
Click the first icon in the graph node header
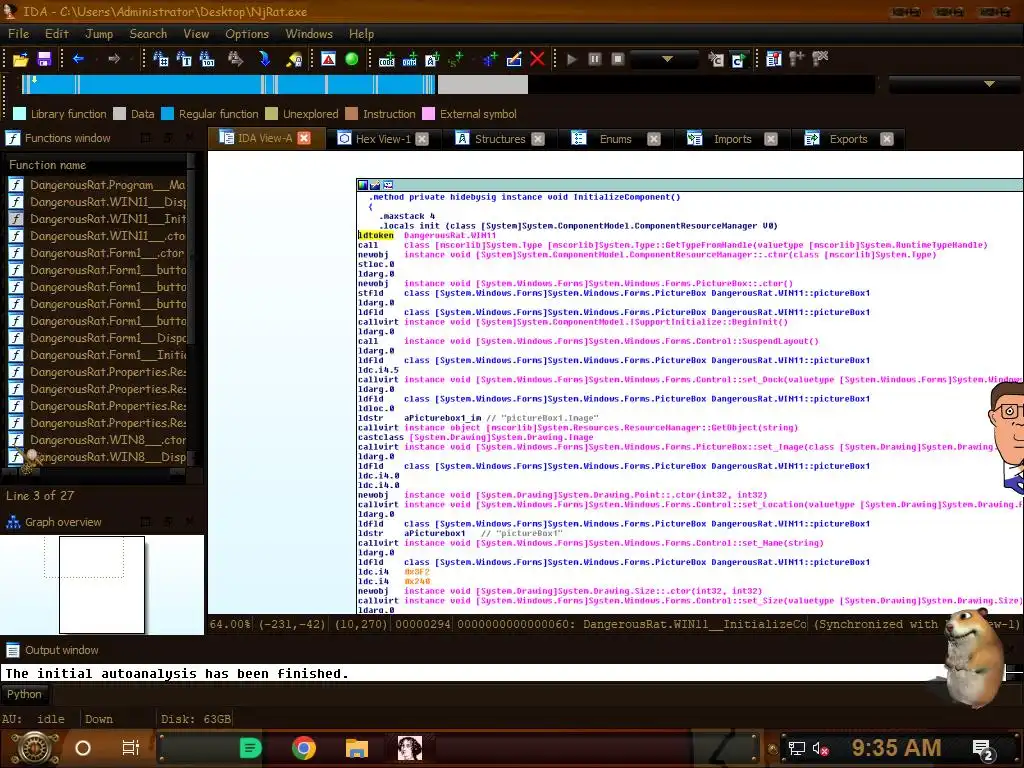362,185
